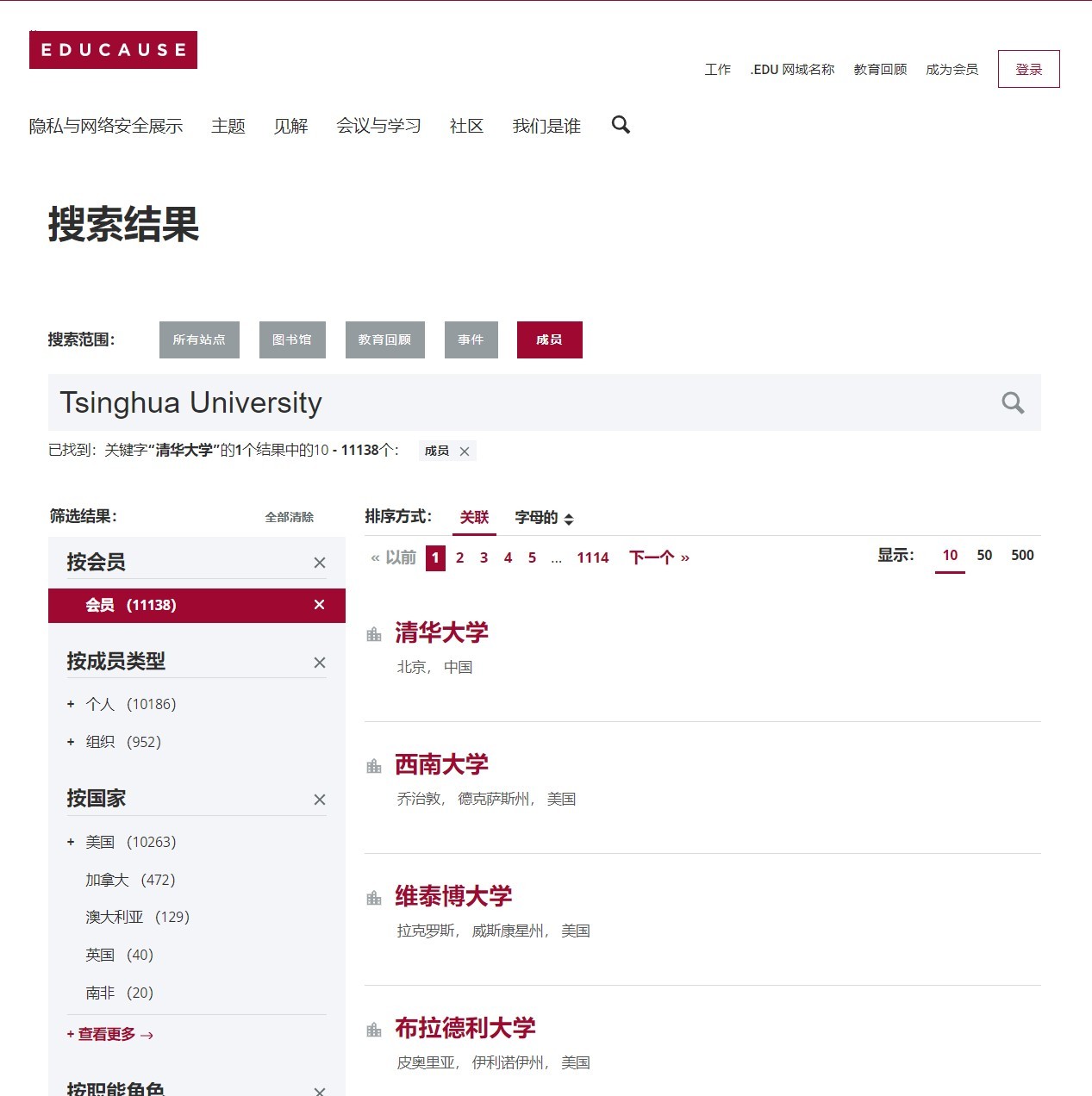Click the EDUCAUSE logo
The image size is (1092, 1096).
point(113,50)
